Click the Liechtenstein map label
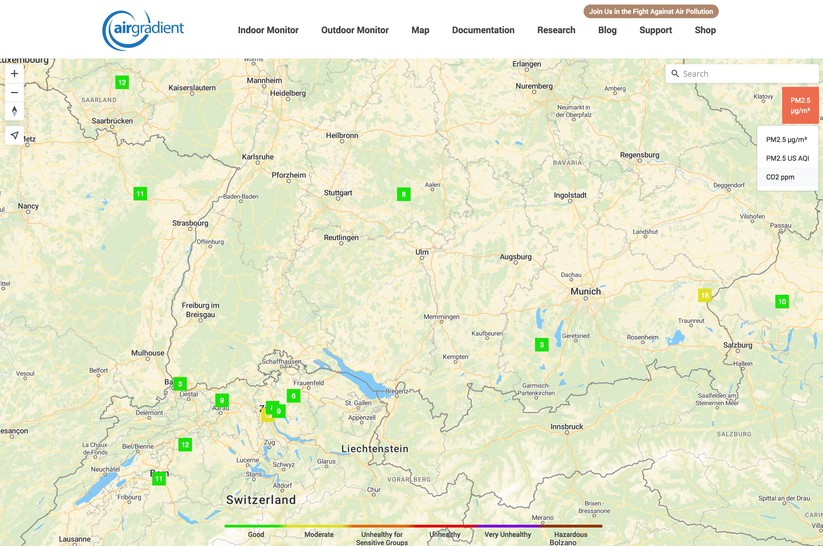The image size is (823, 546). tap(375, 449)
